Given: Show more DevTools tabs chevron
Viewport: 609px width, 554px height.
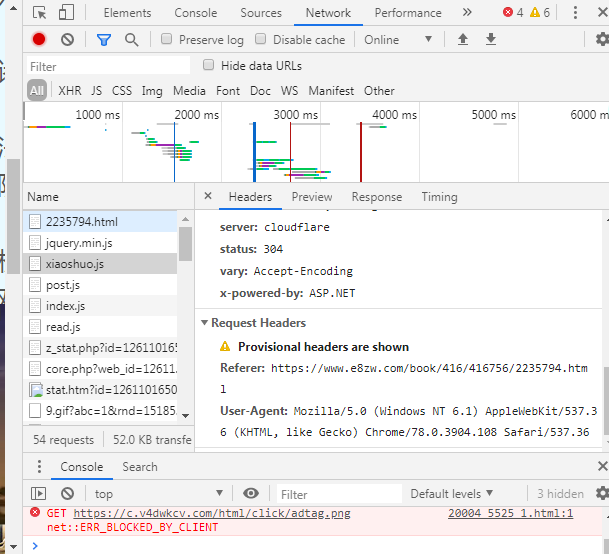Looking at the screenshot, I should [x=467, y=12].
